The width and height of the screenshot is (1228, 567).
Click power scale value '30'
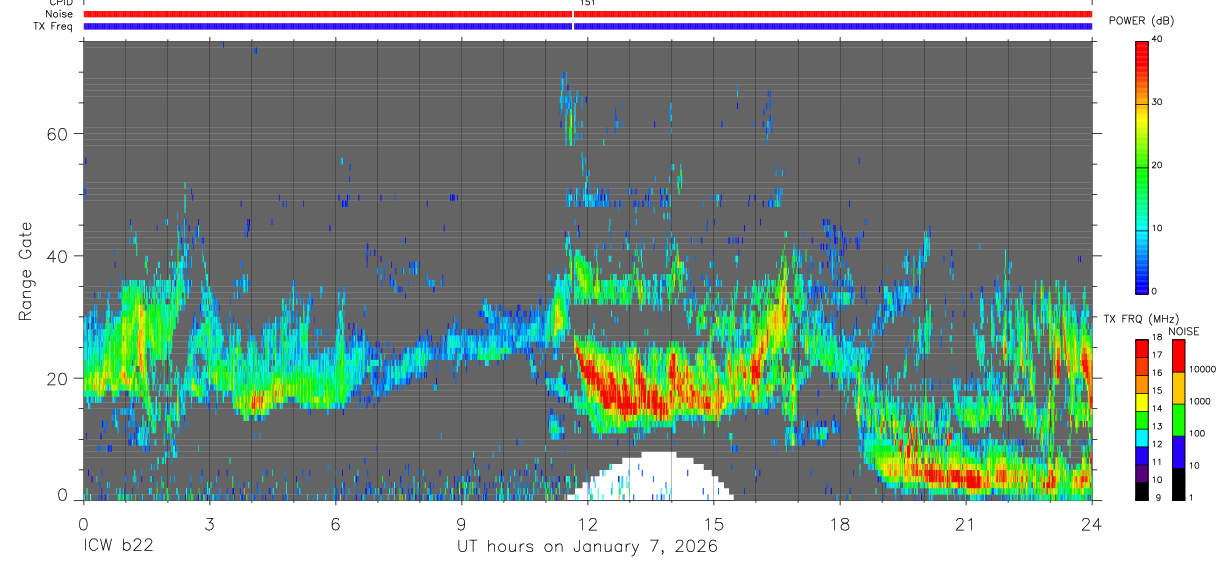pos(1157,102)
